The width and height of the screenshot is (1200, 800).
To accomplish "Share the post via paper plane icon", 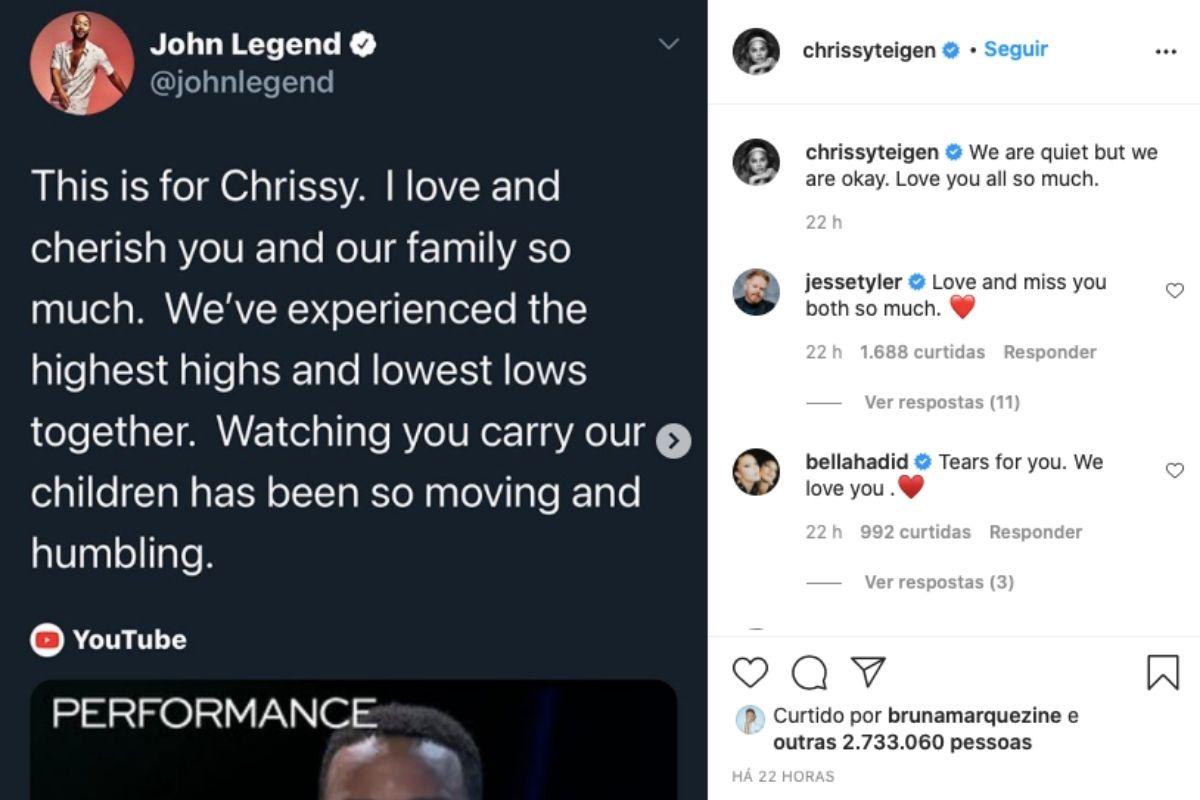I will [x=867, y=671].
